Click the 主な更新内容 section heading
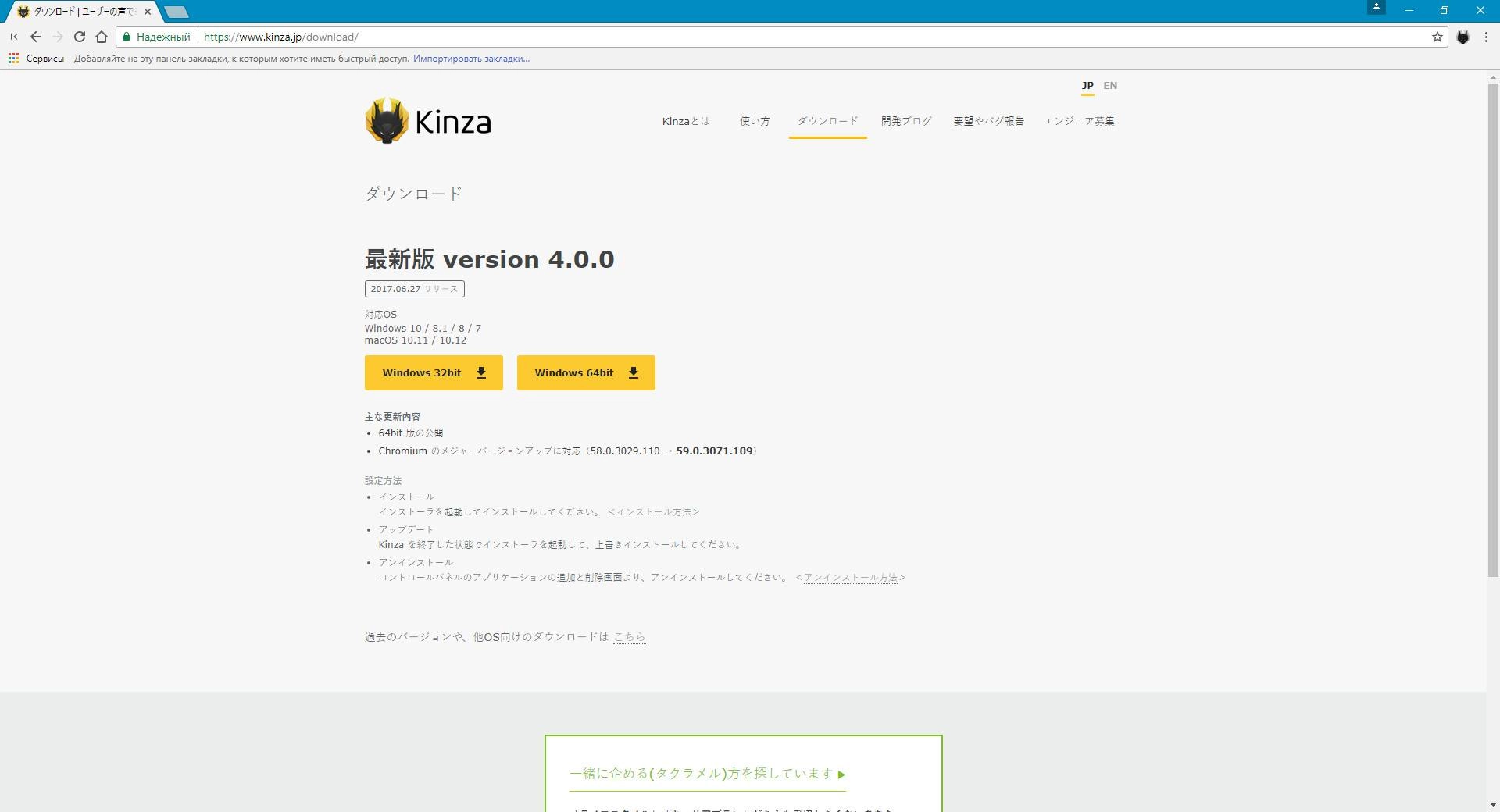 pyautogui.click(x=392, y=417)
